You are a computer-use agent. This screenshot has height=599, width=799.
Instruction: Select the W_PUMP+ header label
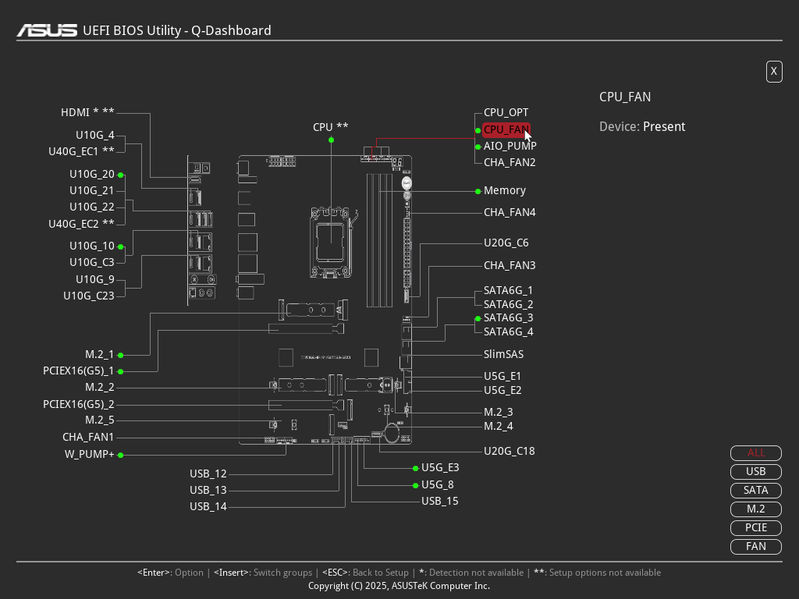[x=89, y=454]
